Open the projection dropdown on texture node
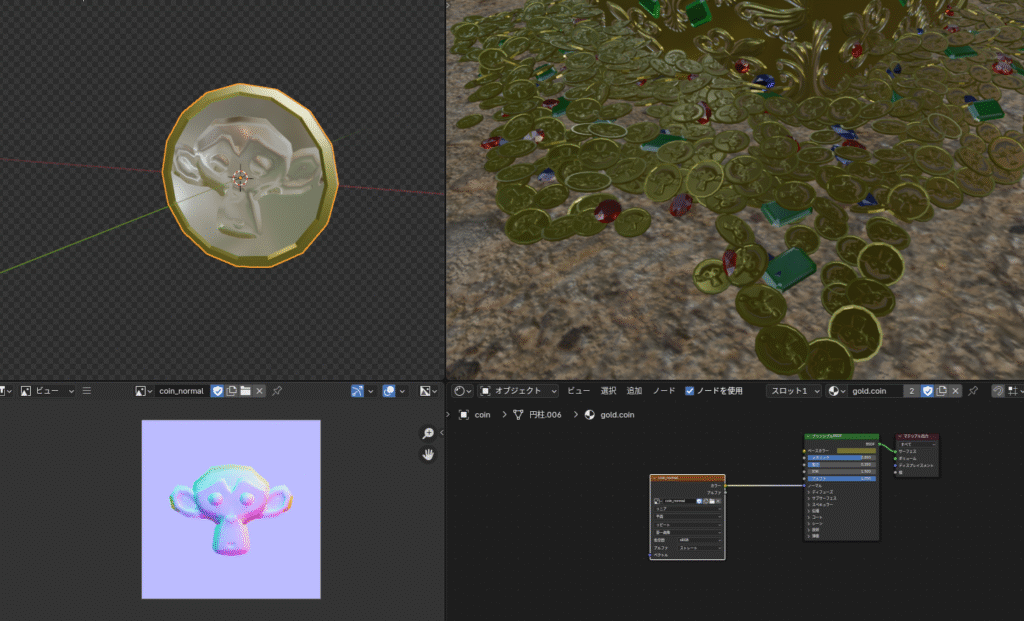Image resolution: width=1024 pixels, height=621 pixels. click(687, 517)
